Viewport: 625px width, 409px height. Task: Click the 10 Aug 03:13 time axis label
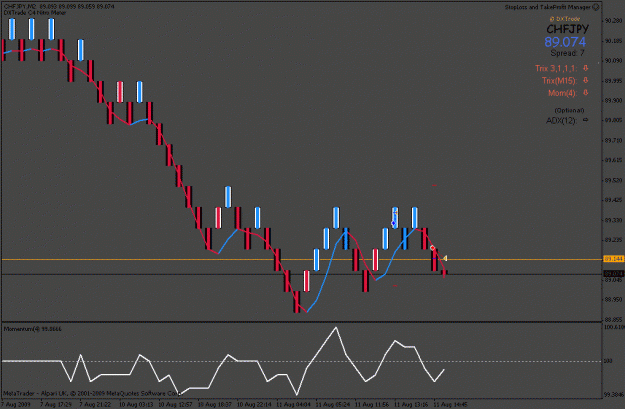[x=136, y=405]
